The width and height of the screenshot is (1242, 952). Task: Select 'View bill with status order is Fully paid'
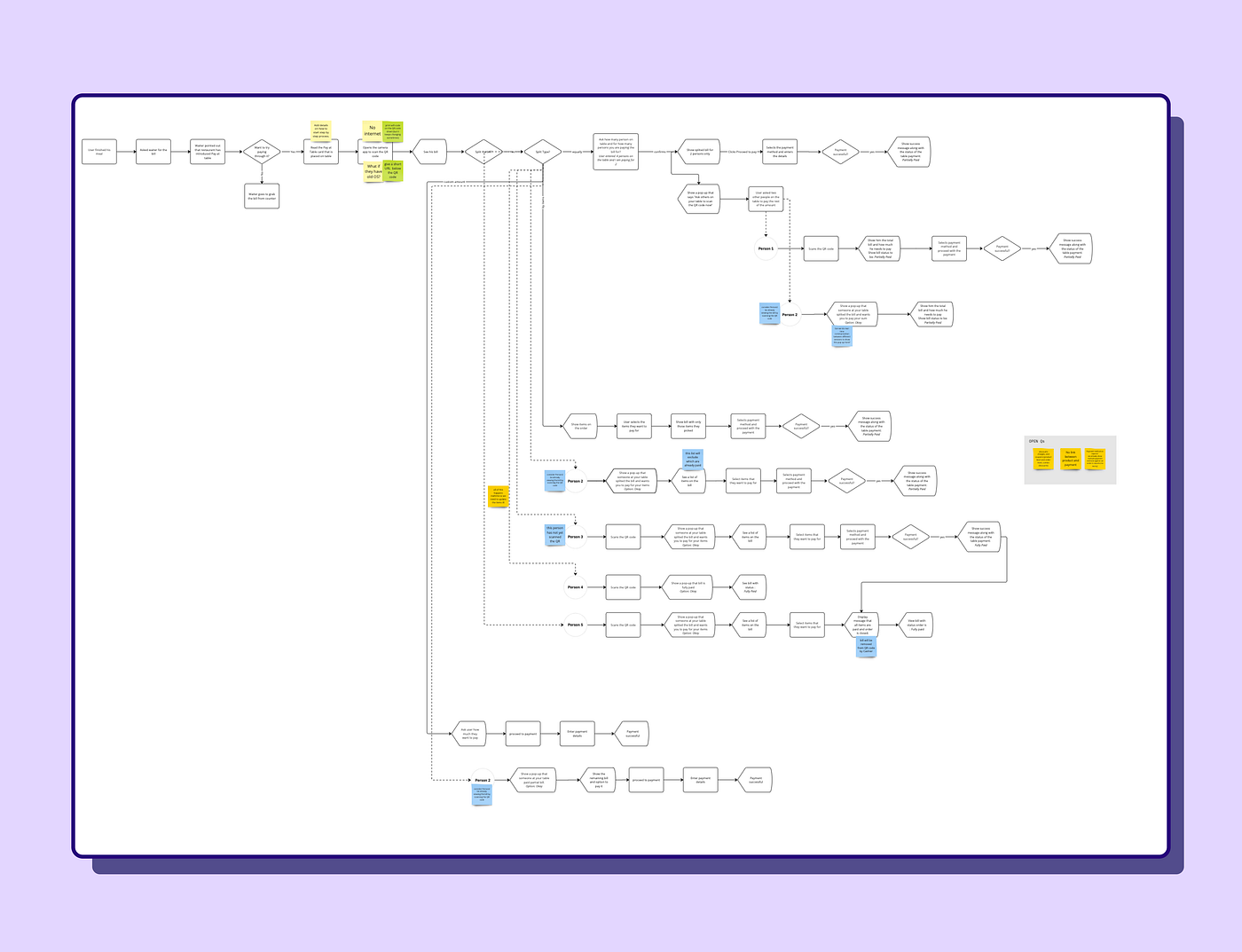point(916,625)
